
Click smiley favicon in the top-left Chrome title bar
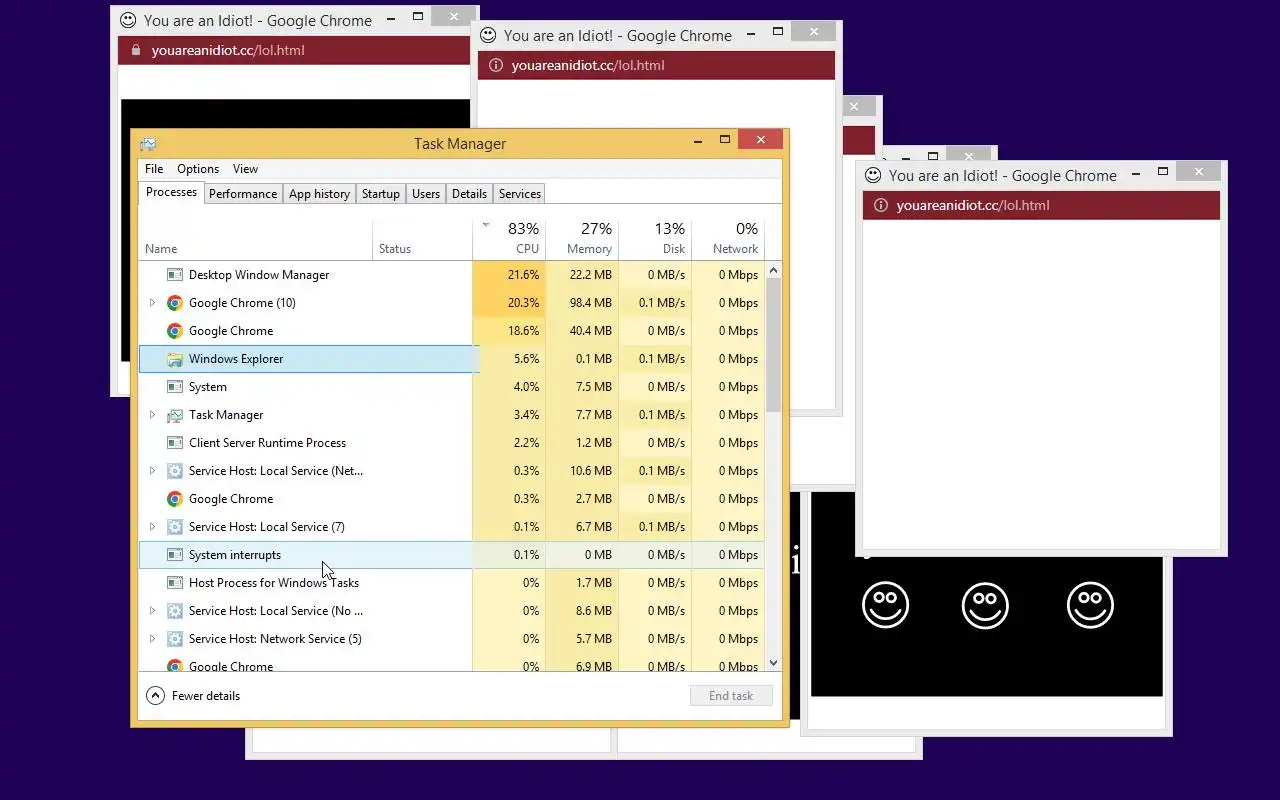click(x=128, y=20)
